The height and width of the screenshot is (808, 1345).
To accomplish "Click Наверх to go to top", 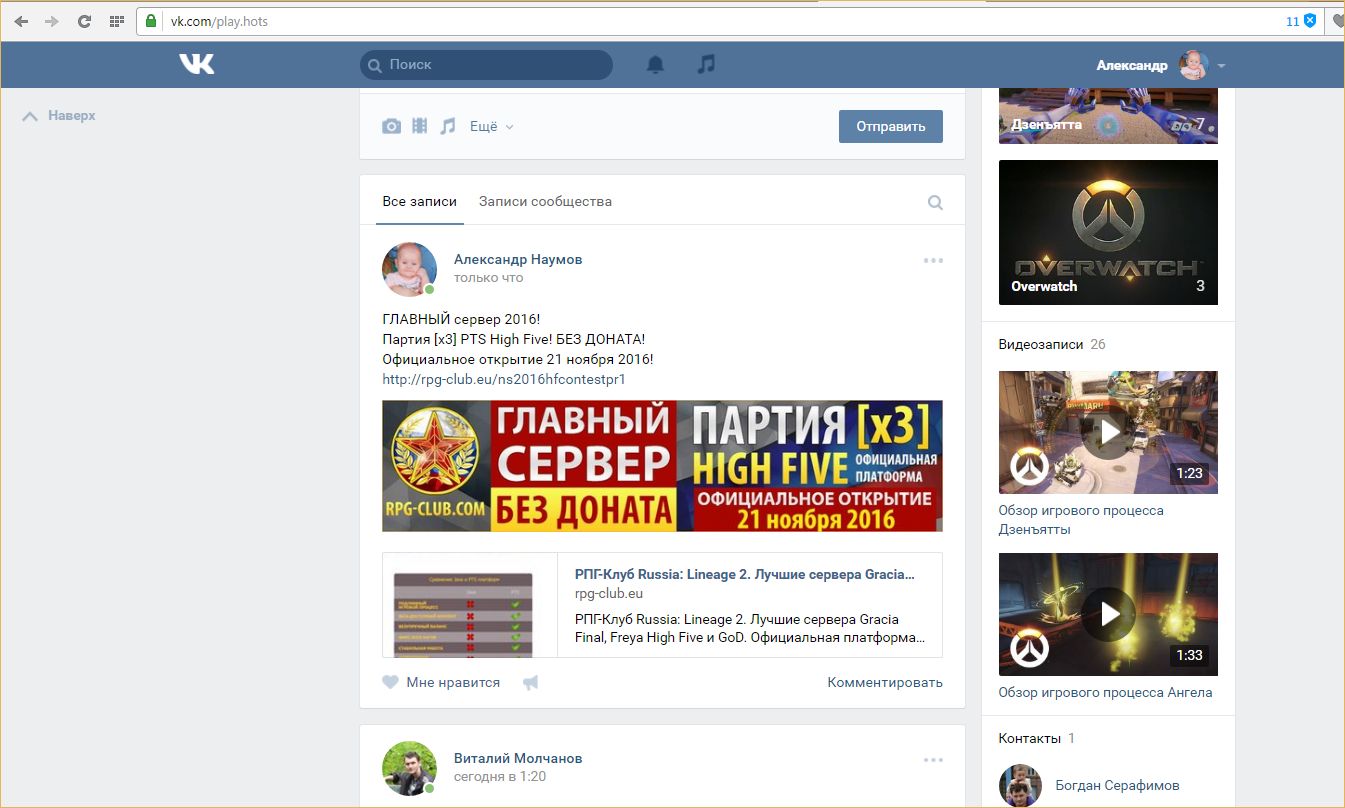I will (x=59, y=116).
